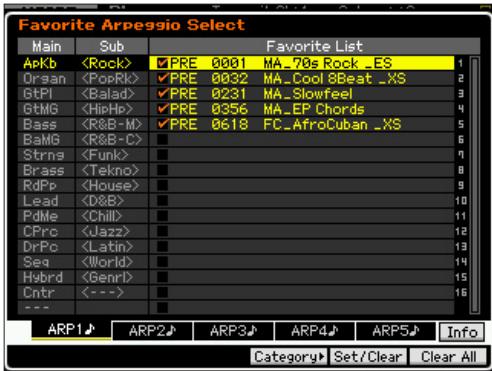Image resolution: width=492 pixels, height=371 pixels.
Task: Click the Clear All button
Action: pyautogui.click(x=448, y=357)
